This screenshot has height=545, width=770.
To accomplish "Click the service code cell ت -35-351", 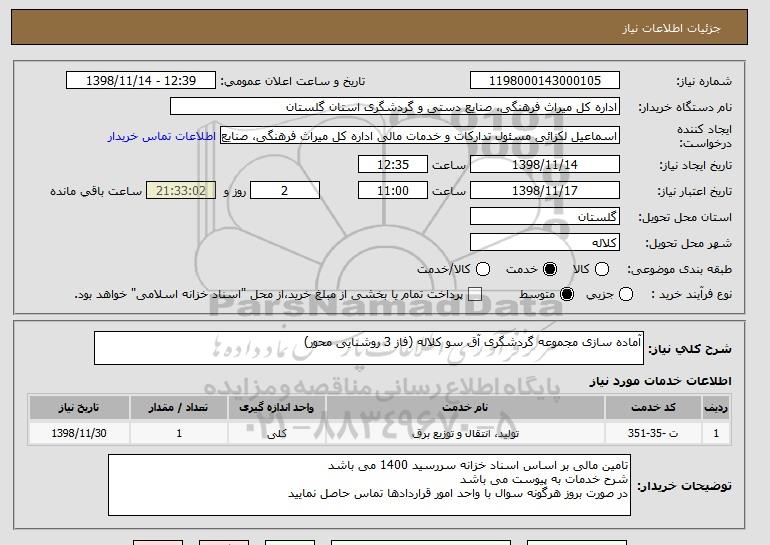I will click(x=653, y=434).
